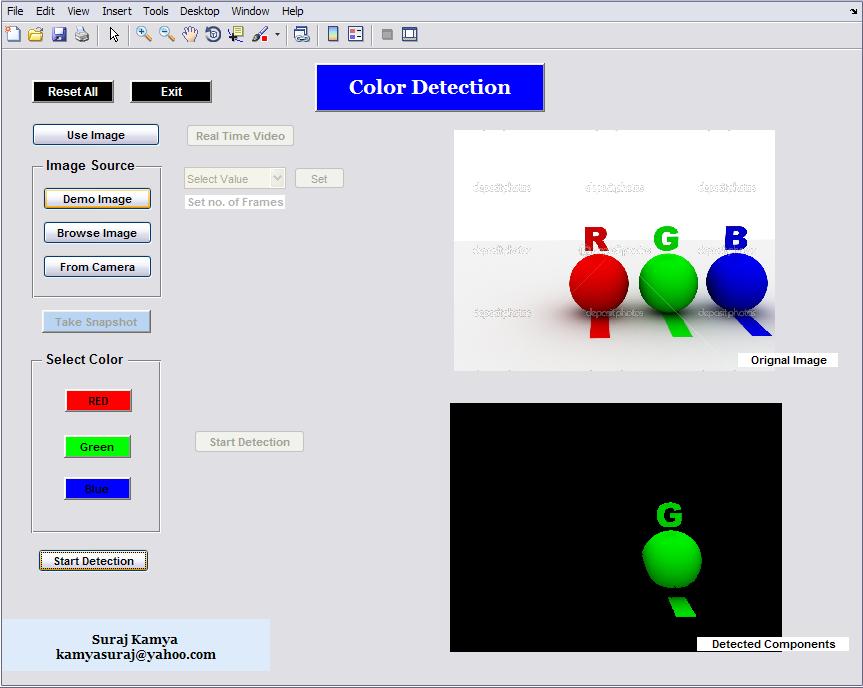Enable the Pan hand tool

(190, 34)
